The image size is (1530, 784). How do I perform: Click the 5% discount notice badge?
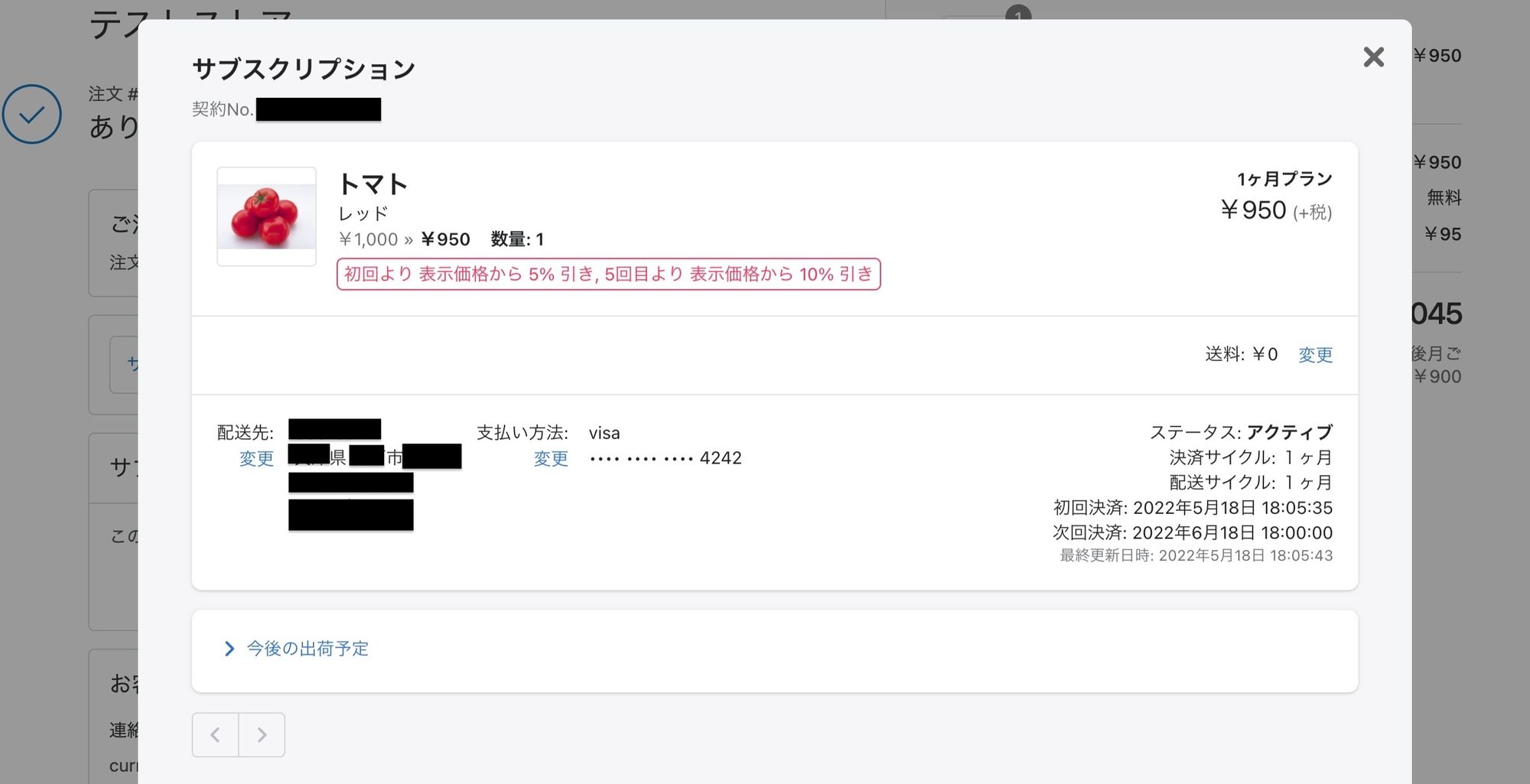[x=608, y=274]
